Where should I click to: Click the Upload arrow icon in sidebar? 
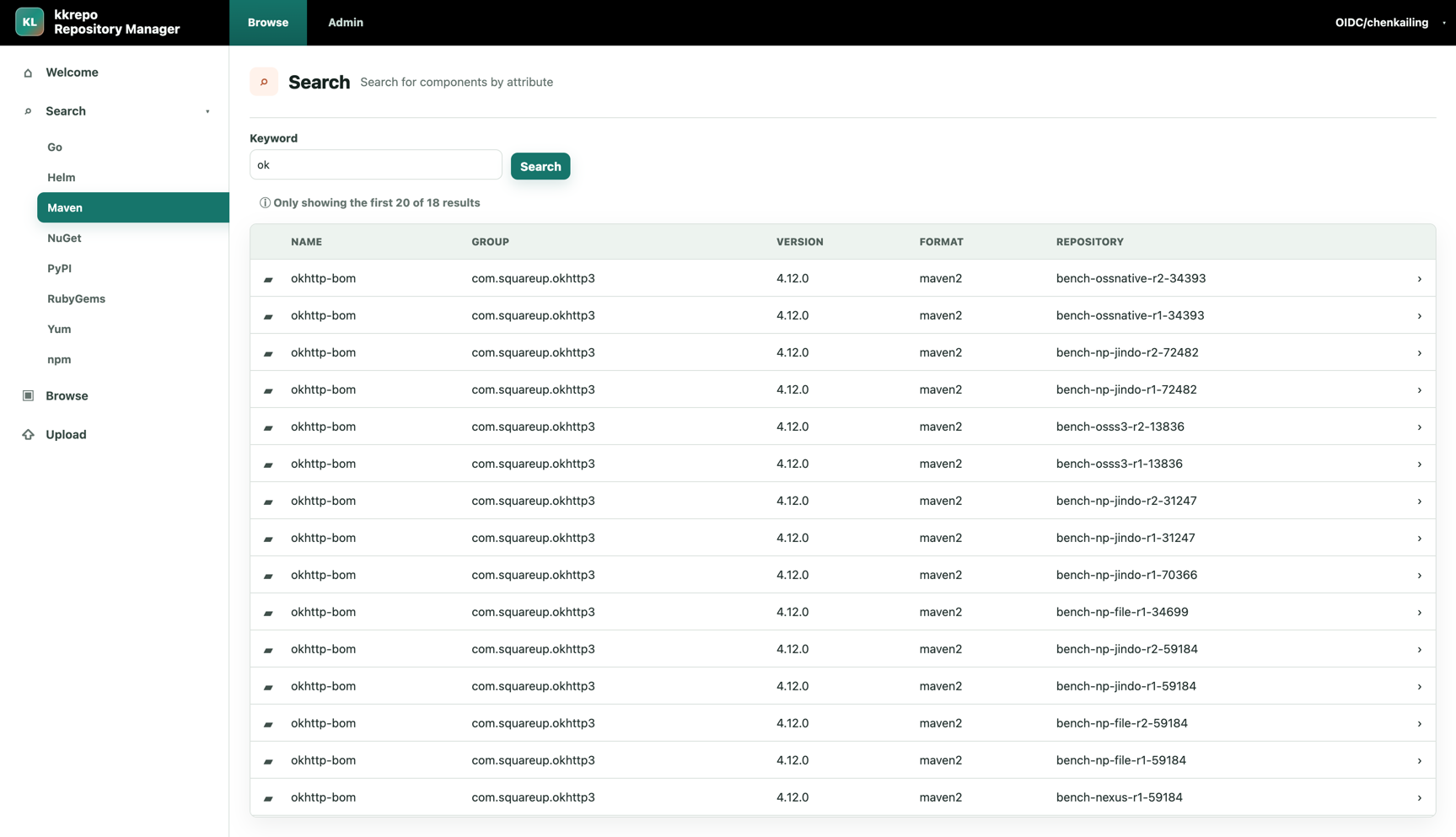click(28, 434)
